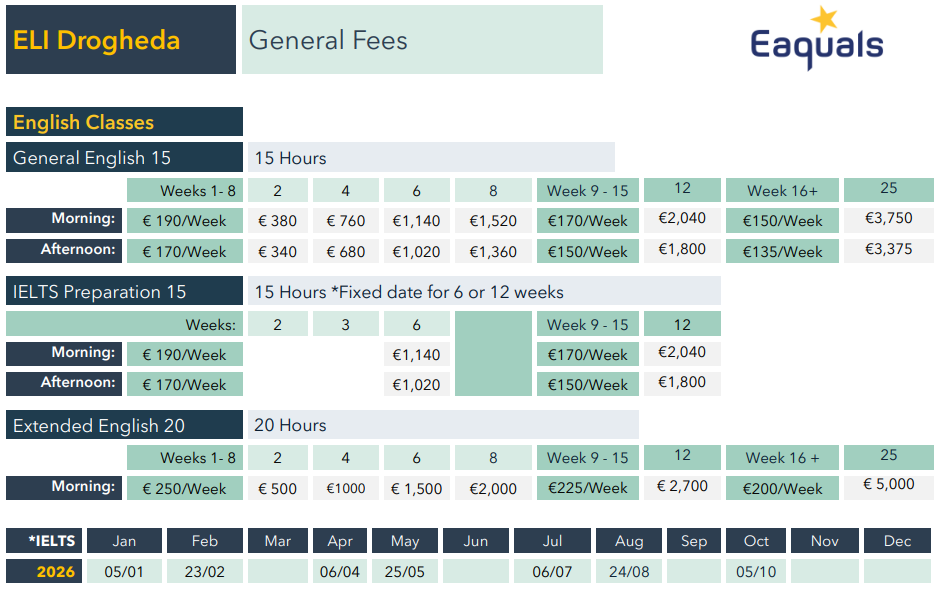Image resolution: width=940 pixels, height=591 pixels.
Task: Open the General English 15 row header
Action: tap(124, 158)
